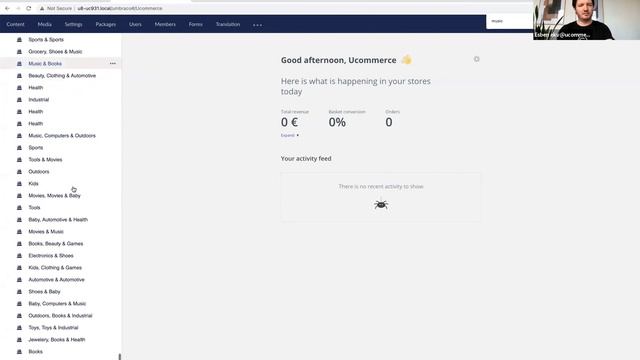The image size is (640, 360).
Task: Open the Settings section
Action: [73, 24]
